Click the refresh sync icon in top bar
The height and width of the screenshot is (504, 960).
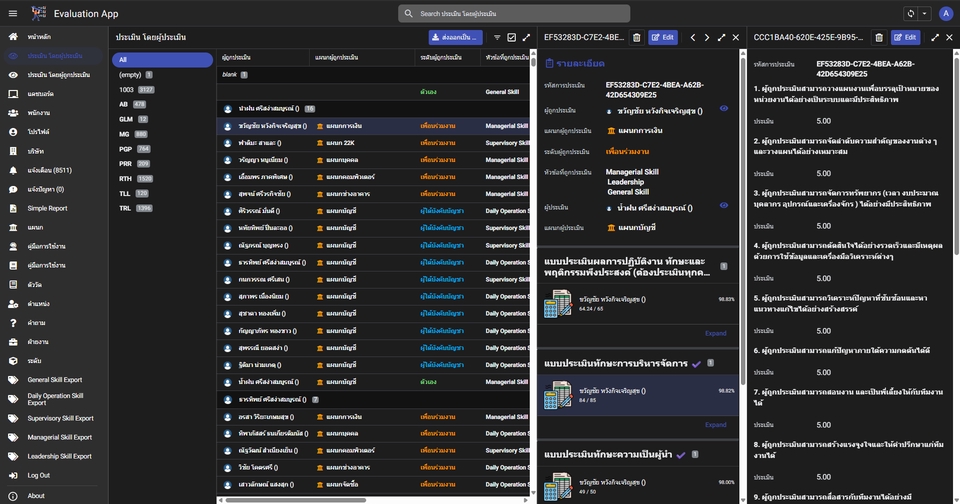(910, 13)
